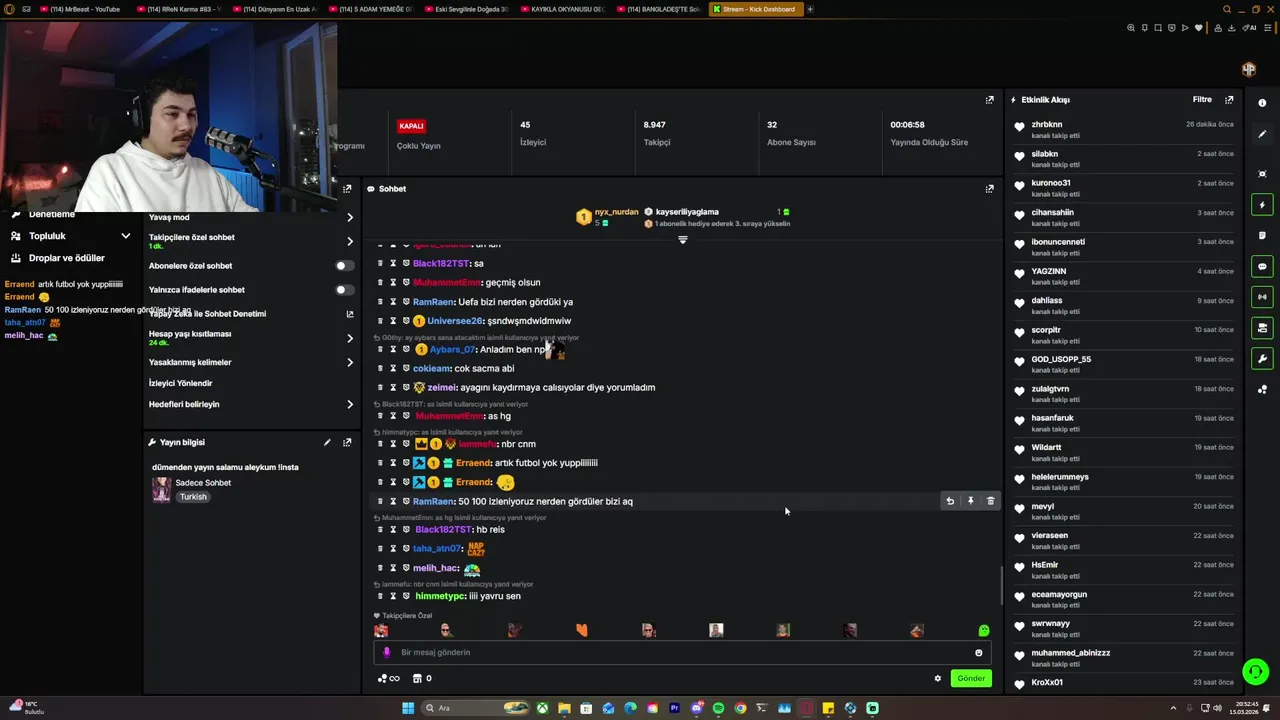Click username Universee26 in chat

(455, 321)
